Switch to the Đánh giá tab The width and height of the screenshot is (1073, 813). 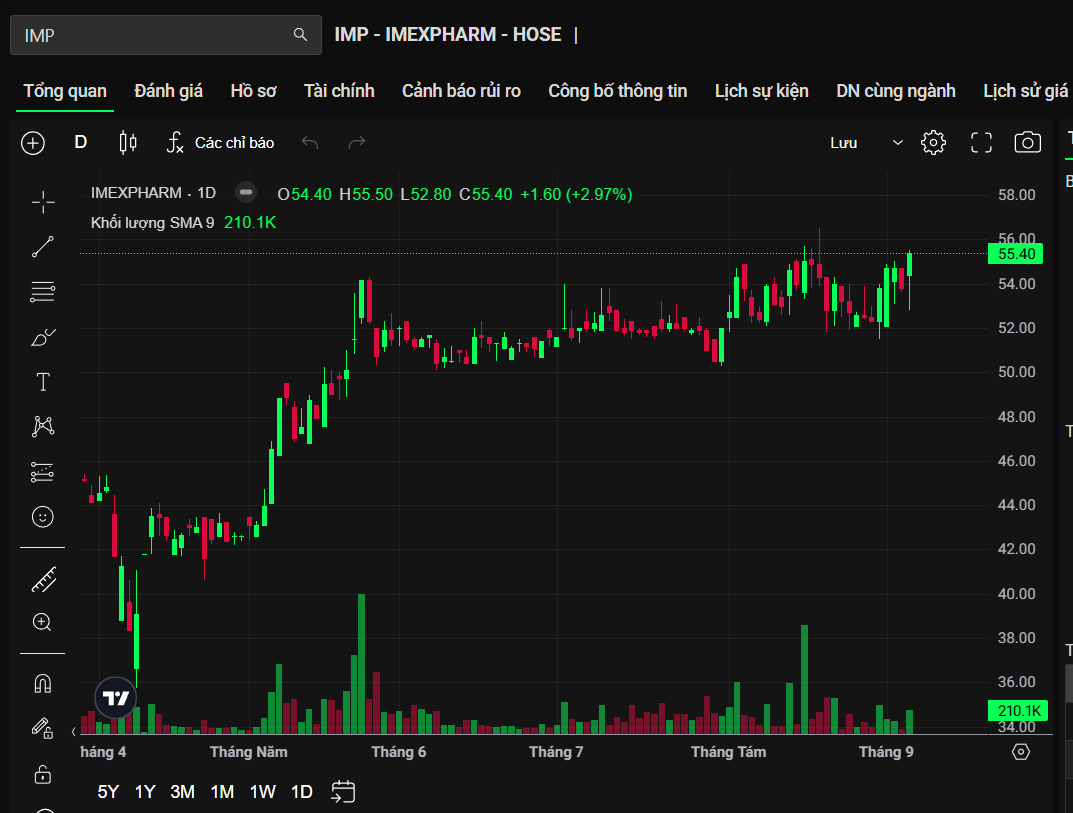[168, 91]
